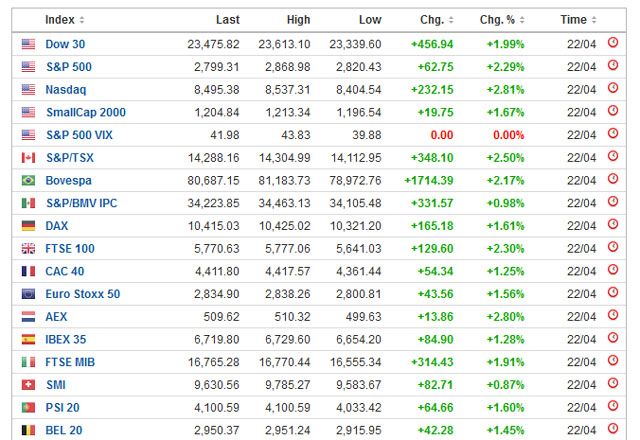This screenshot has height=440, width=640.
Task: Click the Last column header
Action: (227, 19)
